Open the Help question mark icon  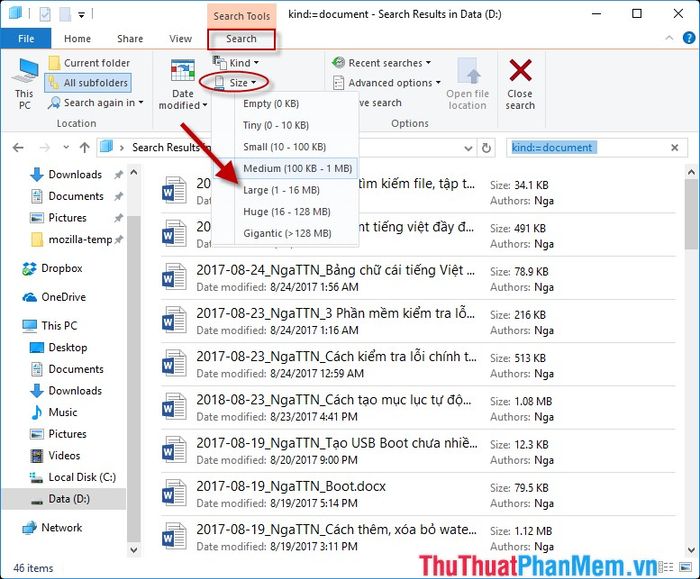click(x=689, y=38)
